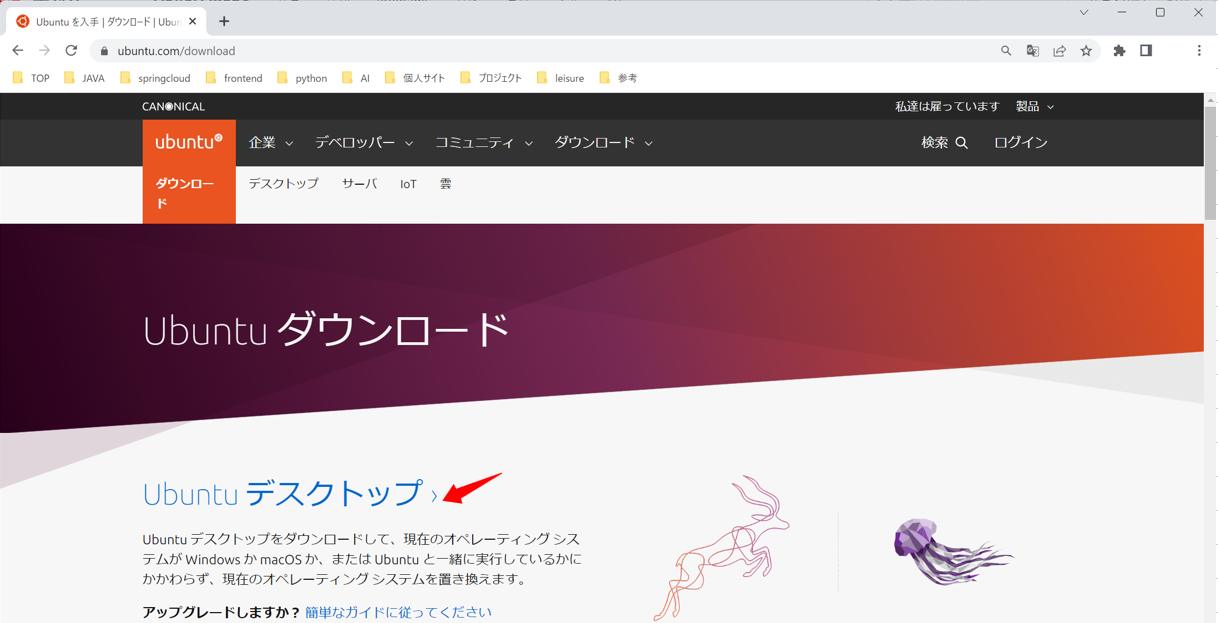Open the プロジェクト bookmark folder

(491, 78)
